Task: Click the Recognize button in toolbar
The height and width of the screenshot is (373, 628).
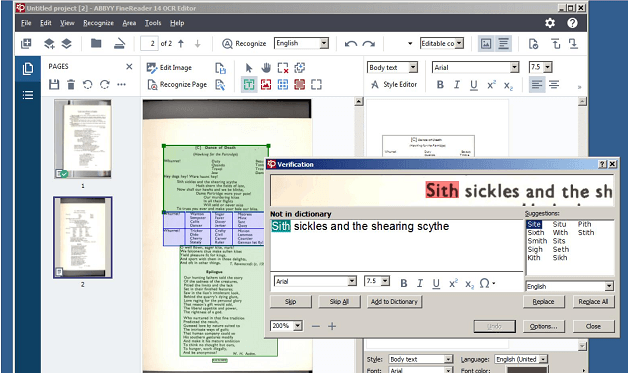Action: pos(244,43)
